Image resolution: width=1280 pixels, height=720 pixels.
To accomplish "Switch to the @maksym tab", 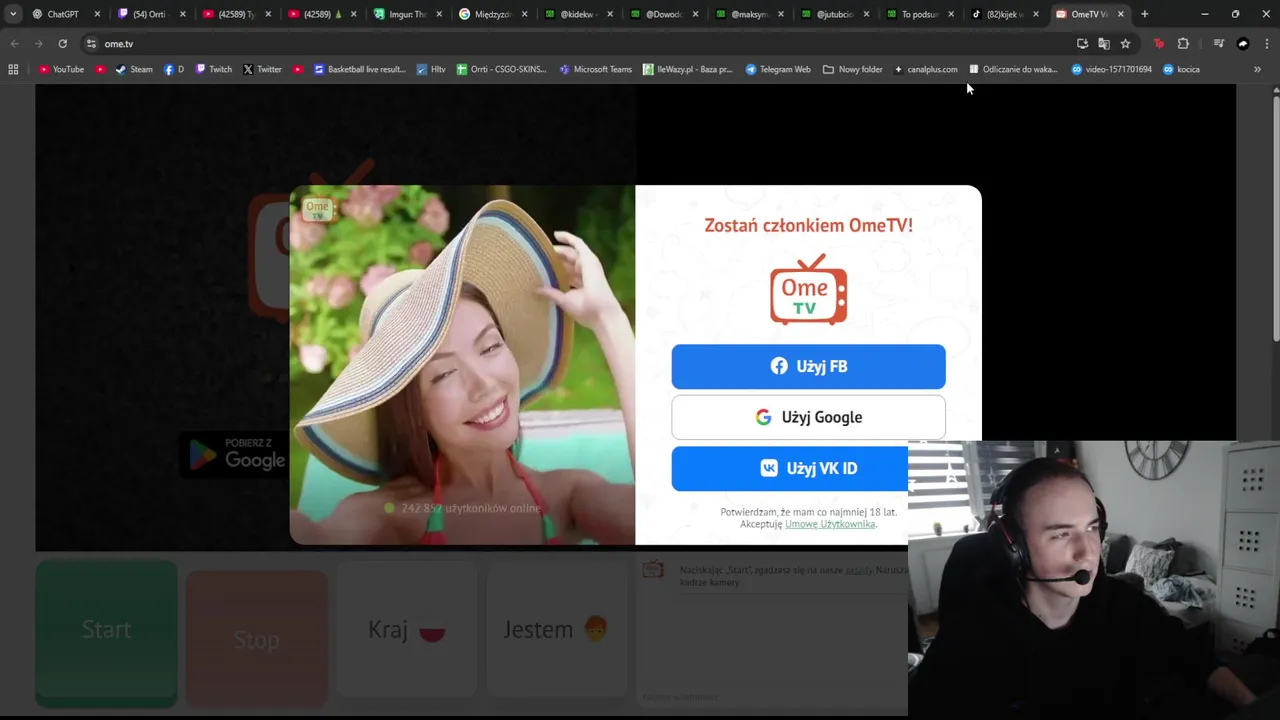I will pos(750,14).
